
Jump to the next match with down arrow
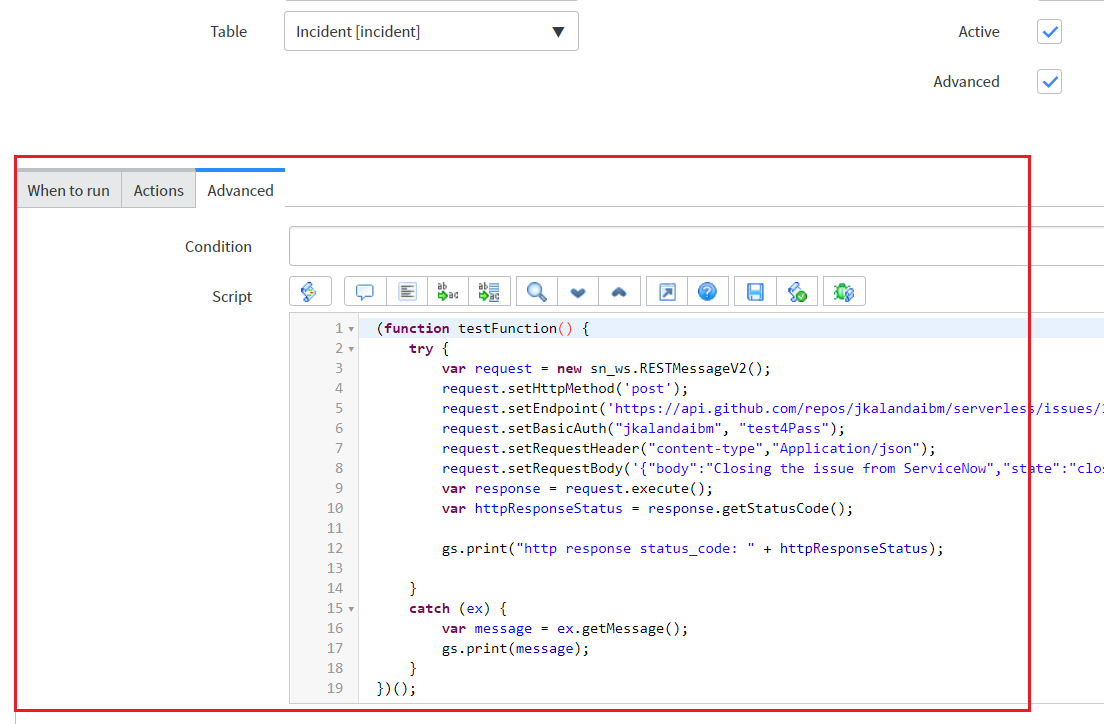pyautogui.click(x=578, y=292)
